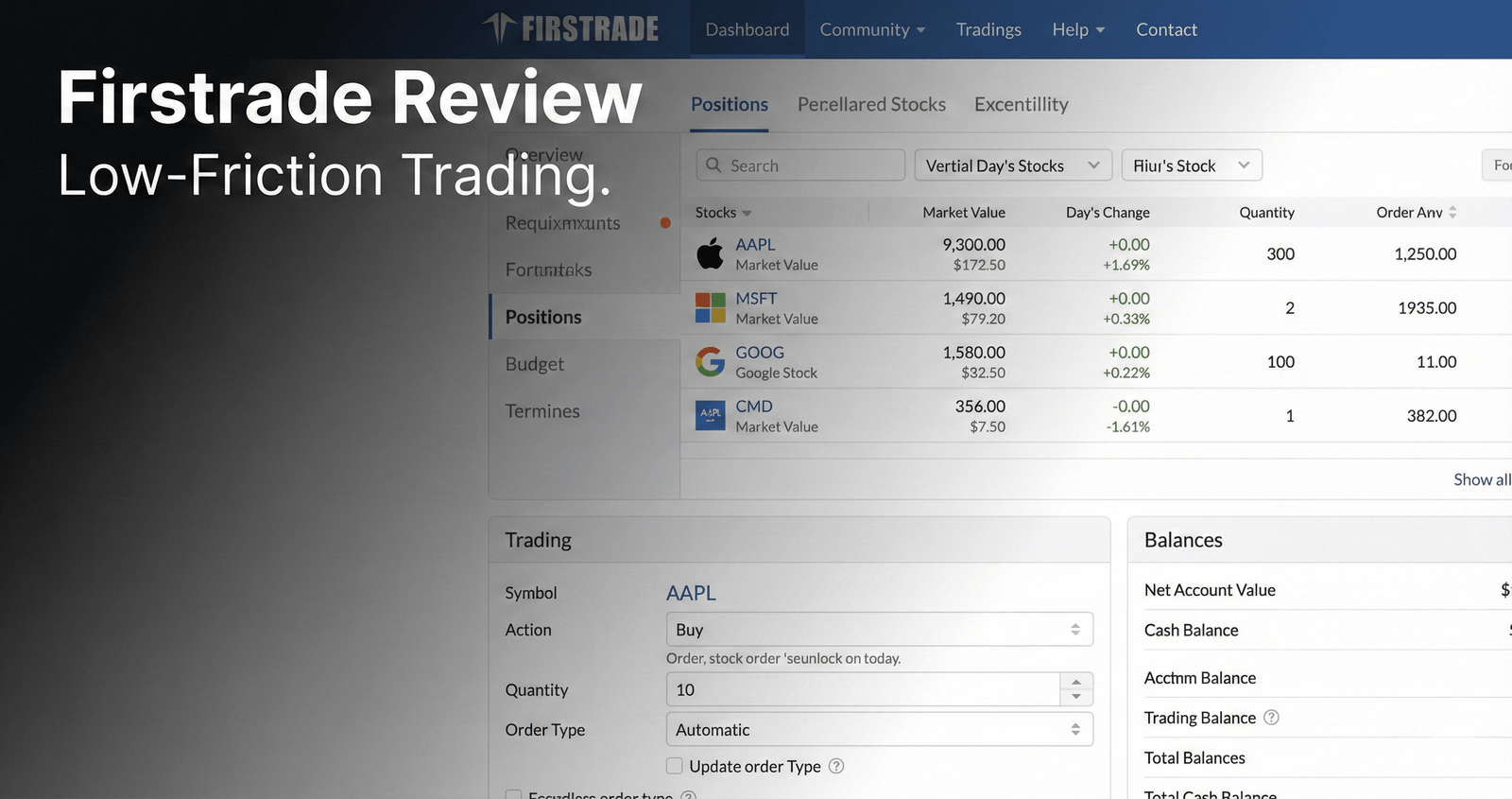This screenshot has width=1512, height=799.
Task: Click the Apple logo in AAPL row
Action: pos(710,253)
